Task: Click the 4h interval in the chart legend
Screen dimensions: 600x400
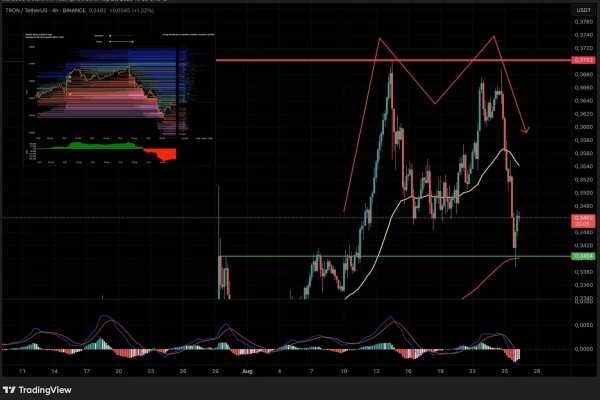Action: [55, 11]
